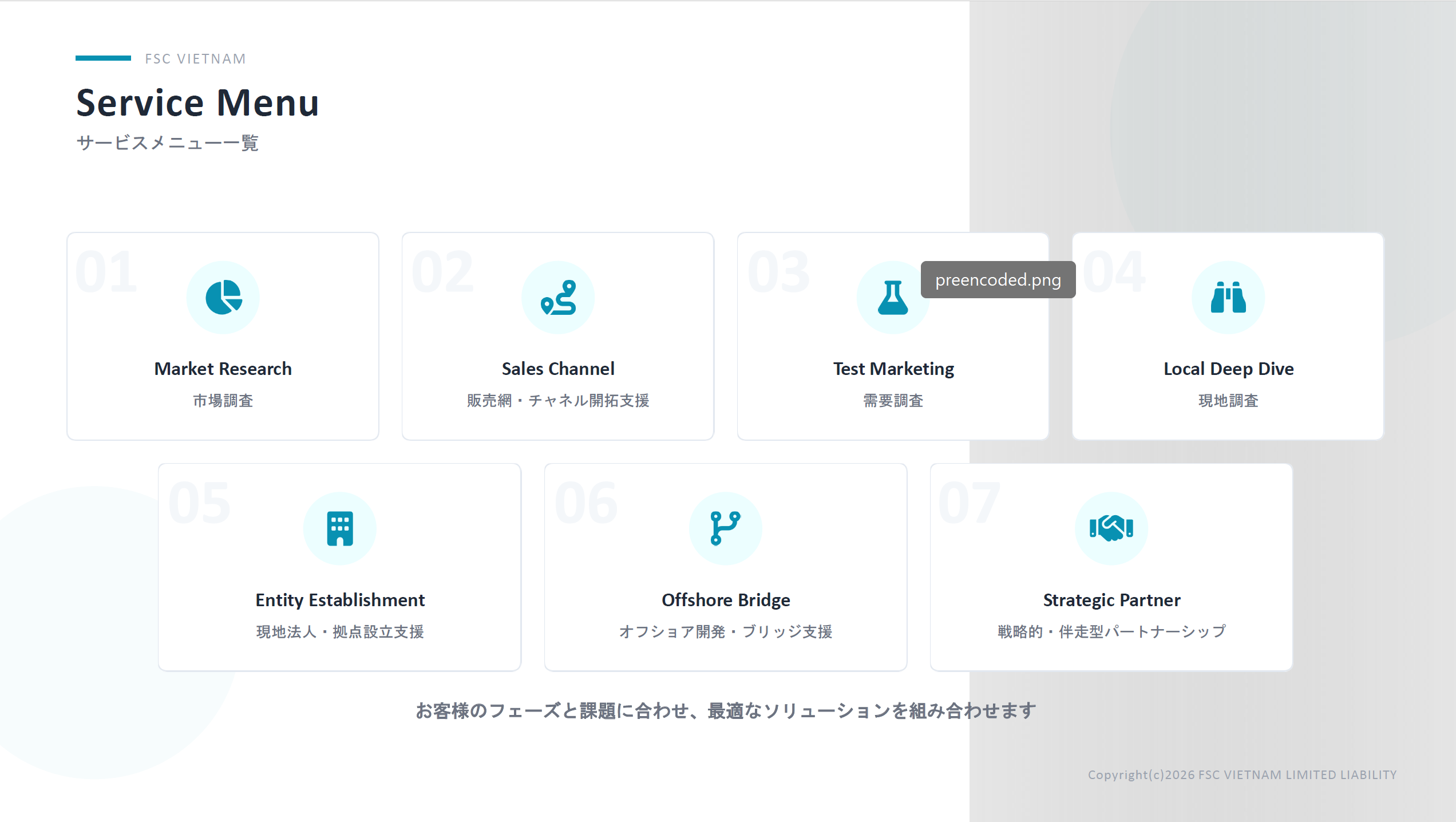
Task: Open the Entity Establishment card title
Action: (x=340, y=600)
